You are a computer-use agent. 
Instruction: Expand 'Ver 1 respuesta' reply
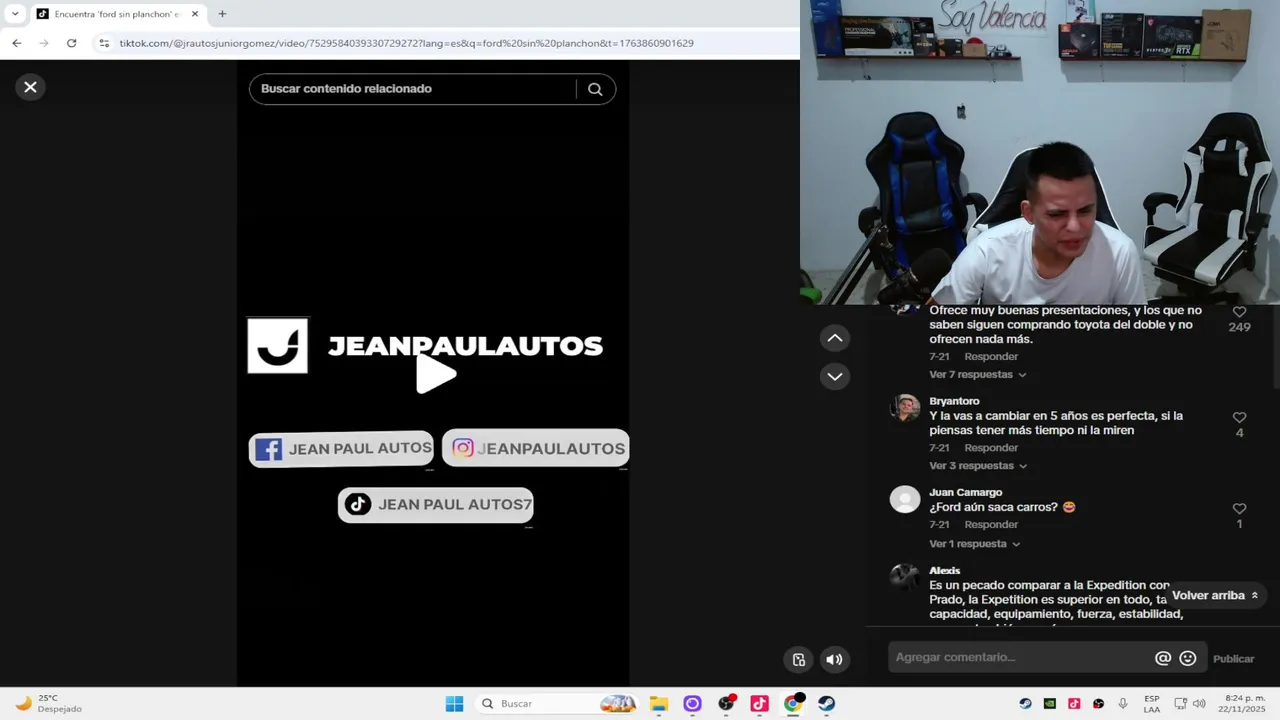pyautogui.click(x=974, y=544)
